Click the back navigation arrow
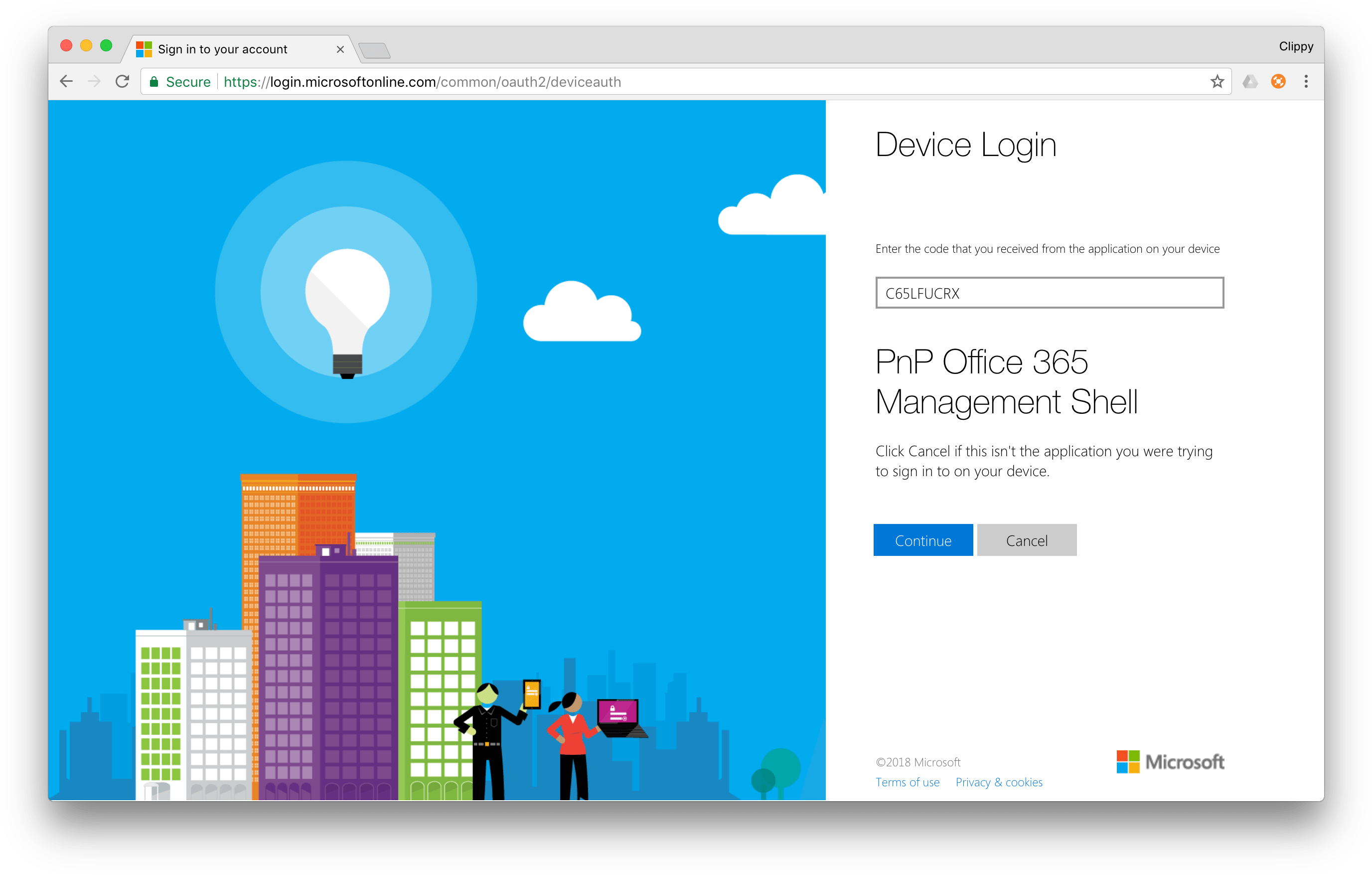 (66, 81)
